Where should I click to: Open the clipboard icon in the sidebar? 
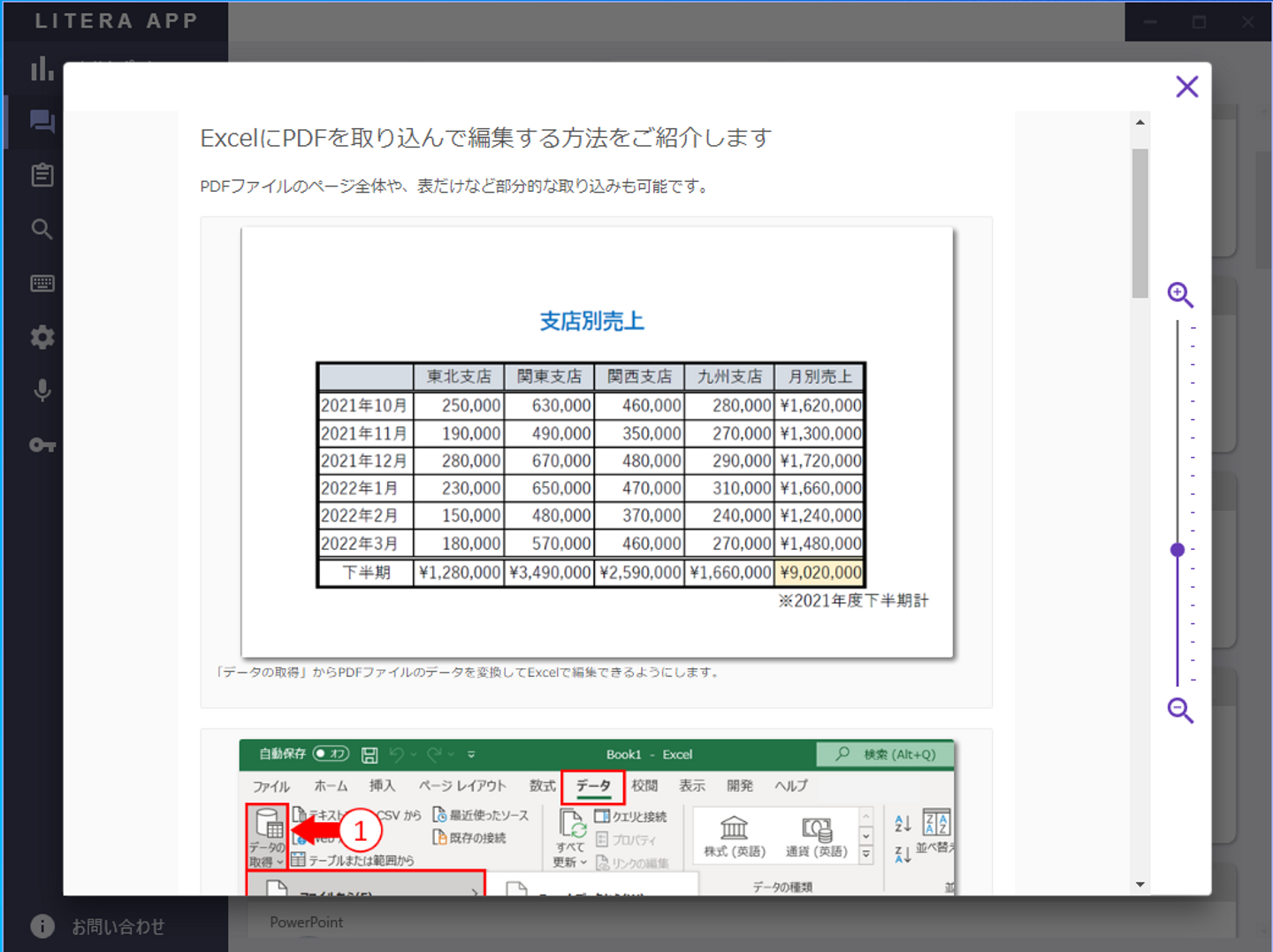point(42,175)
